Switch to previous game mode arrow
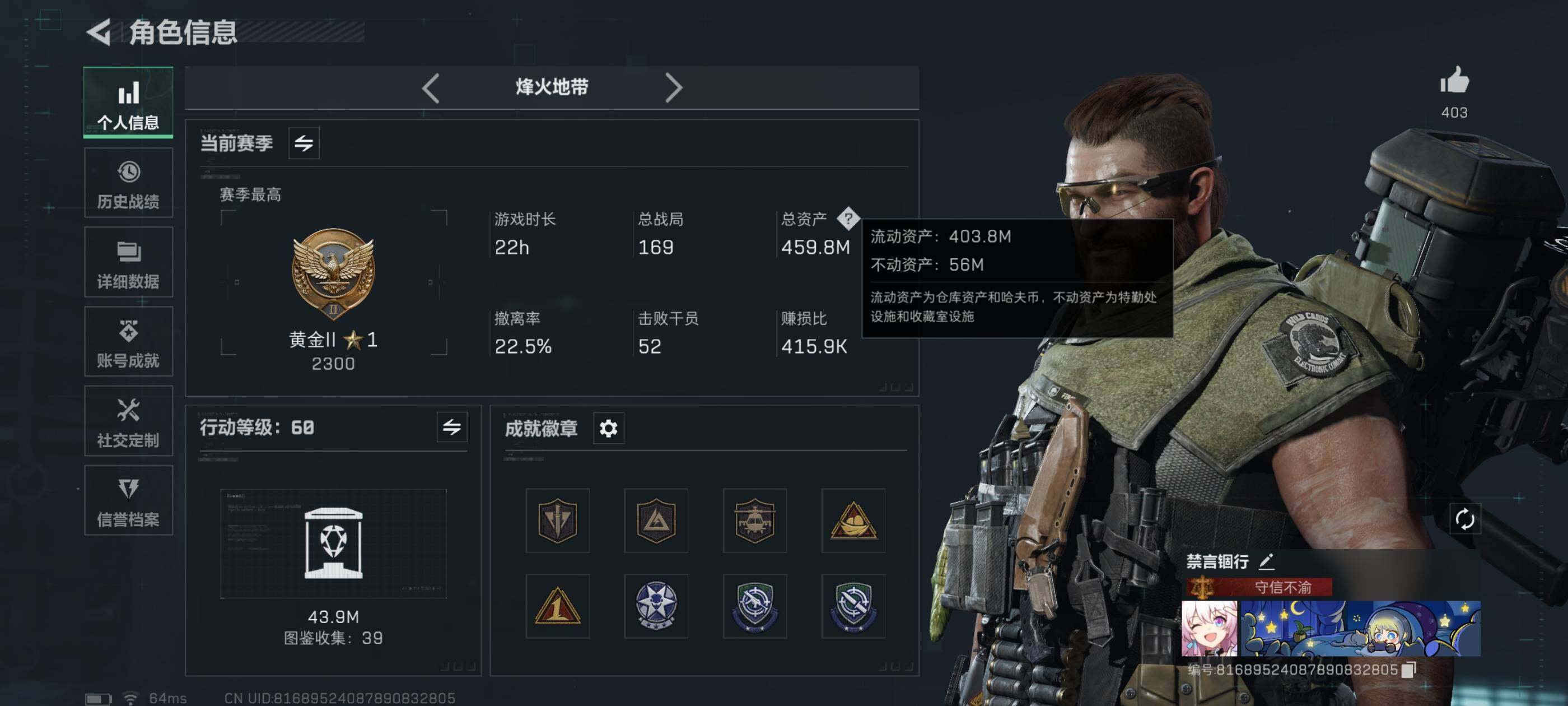The height and width of the screenshot is (706, 1568). pyautogui.click(x=431, y=89)
